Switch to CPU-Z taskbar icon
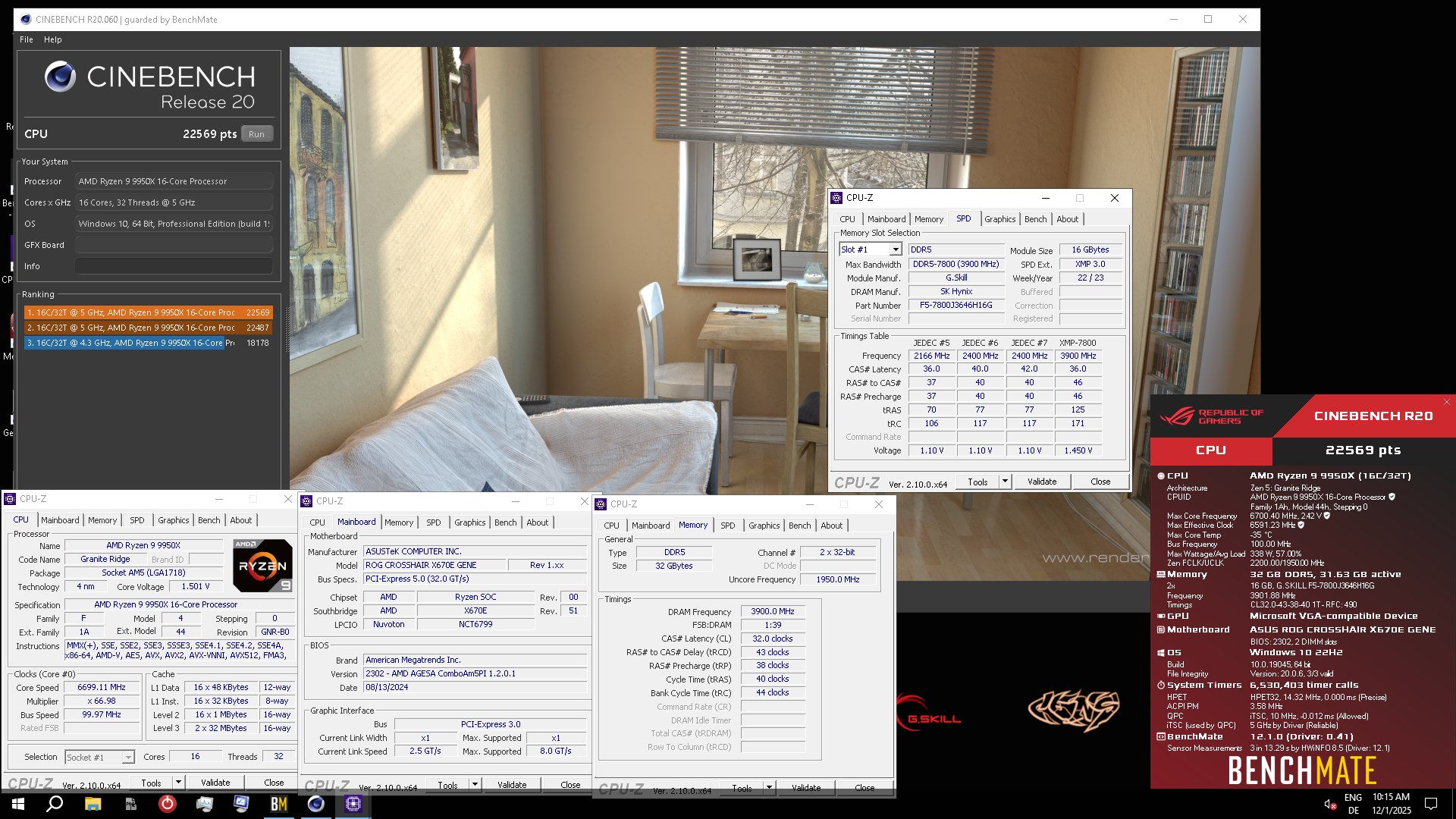The width and height of the screenshot is (1456, 819). [x=353, y=804]
